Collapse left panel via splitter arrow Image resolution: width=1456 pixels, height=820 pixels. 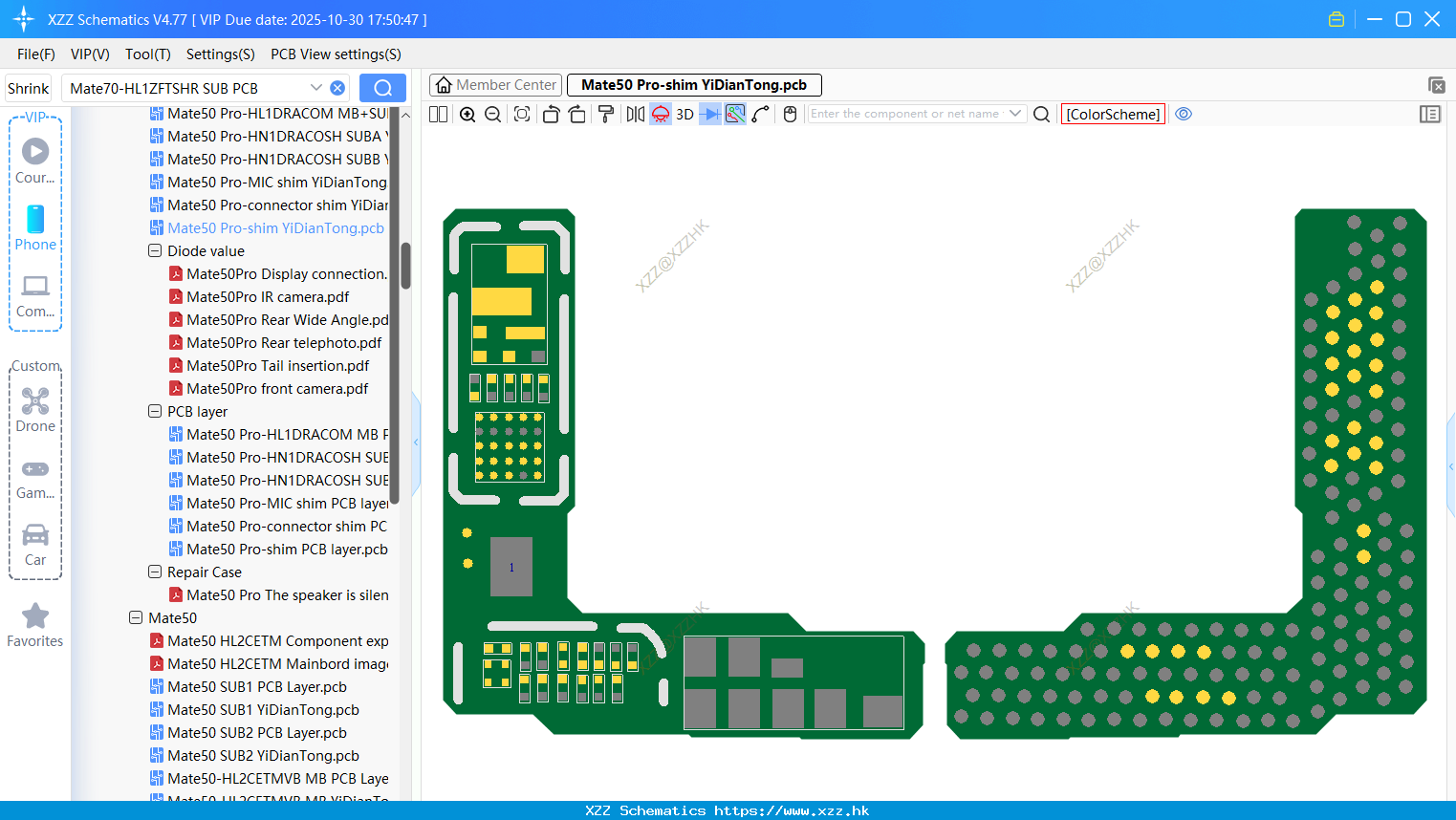click(x=416, y=442)
